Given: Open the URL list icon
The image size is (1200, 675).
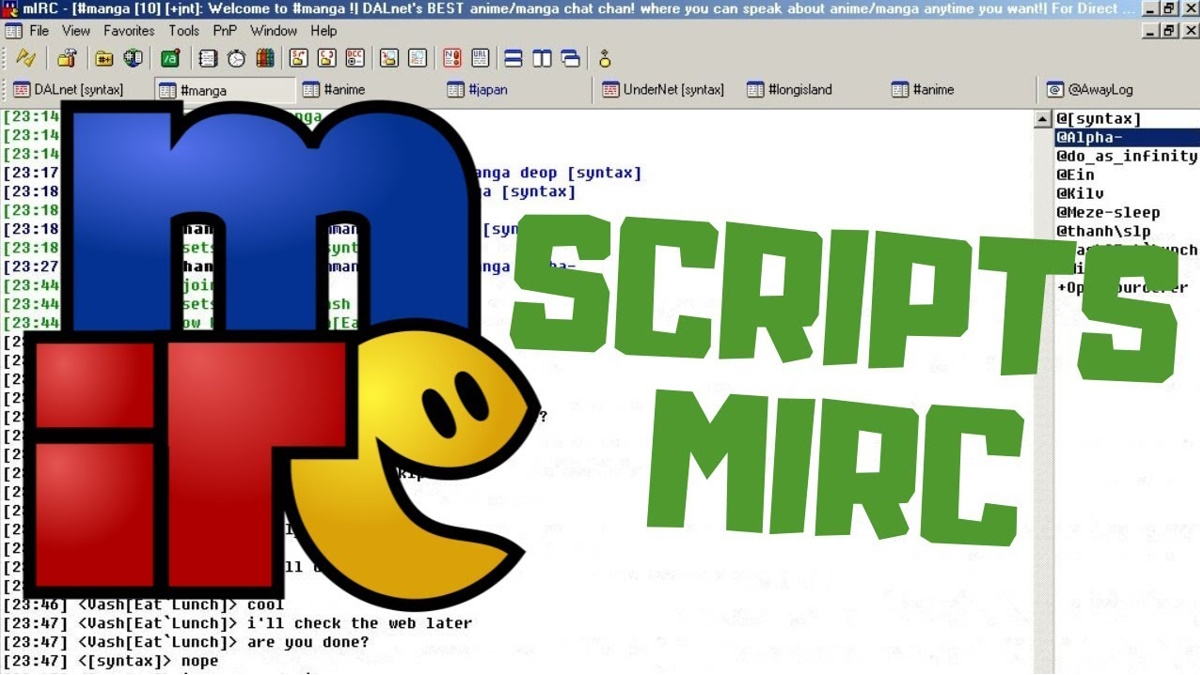Looking at the screenshot, I should pos(480,58).
